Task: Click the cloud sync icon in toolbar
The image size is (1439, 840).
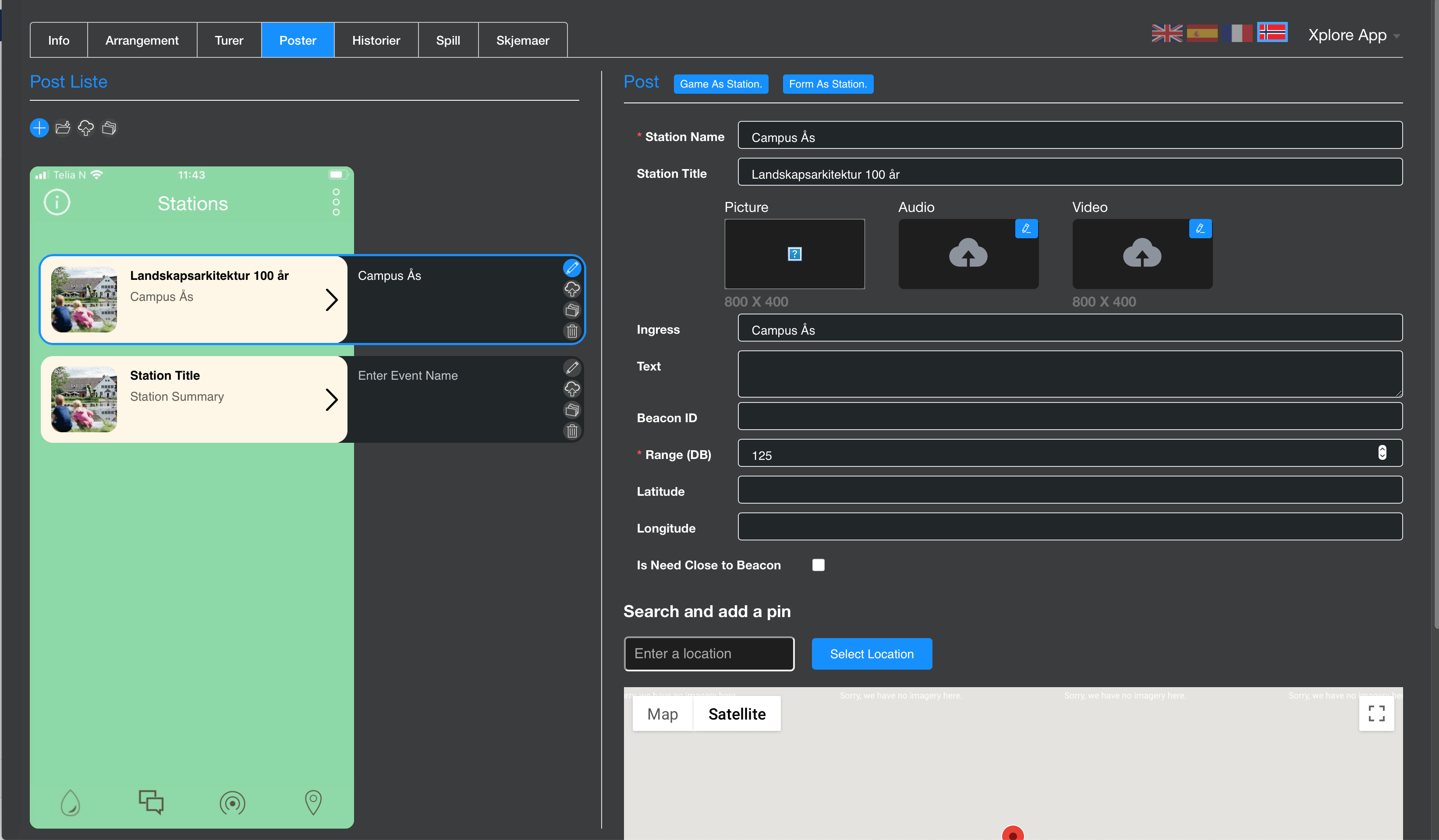Action: tap(87, 127)
